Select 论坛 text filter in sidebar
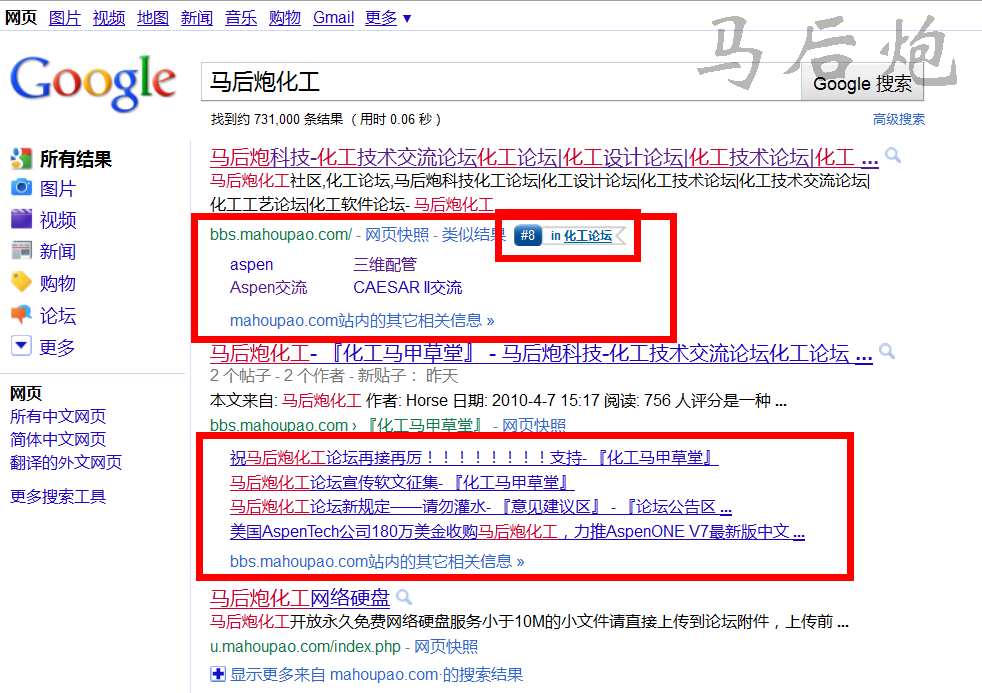Image resolution: width=982 pixels, height=693 pixels. tap(58, 316)
